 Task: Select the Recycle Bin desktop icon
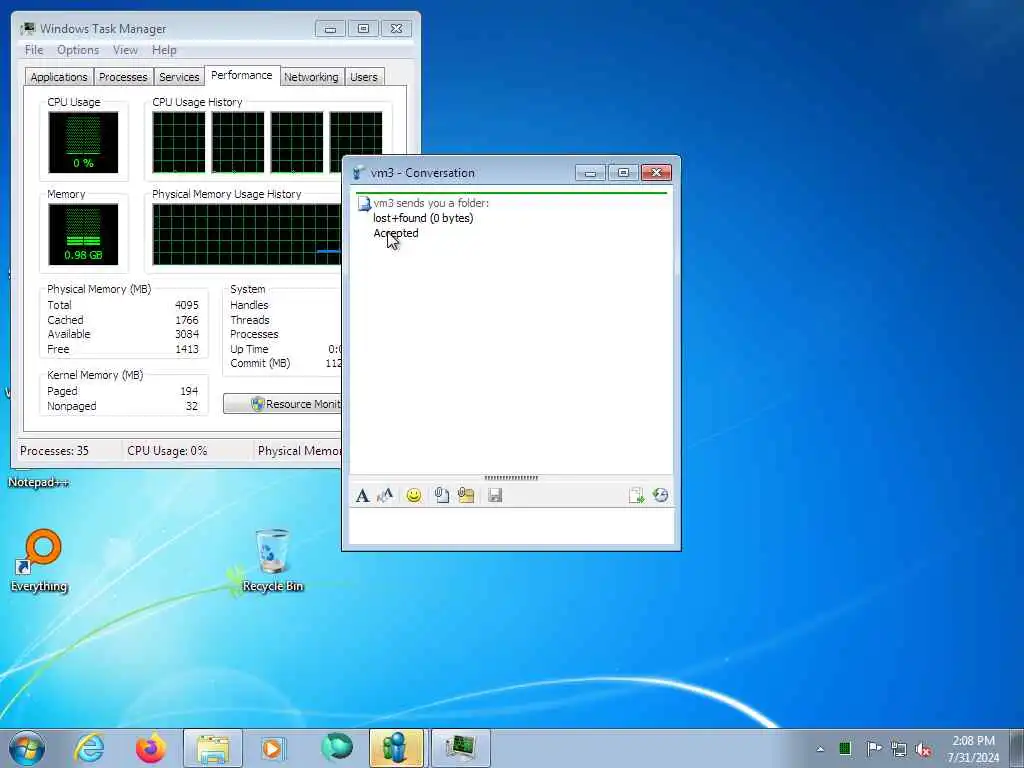[272, 560]
